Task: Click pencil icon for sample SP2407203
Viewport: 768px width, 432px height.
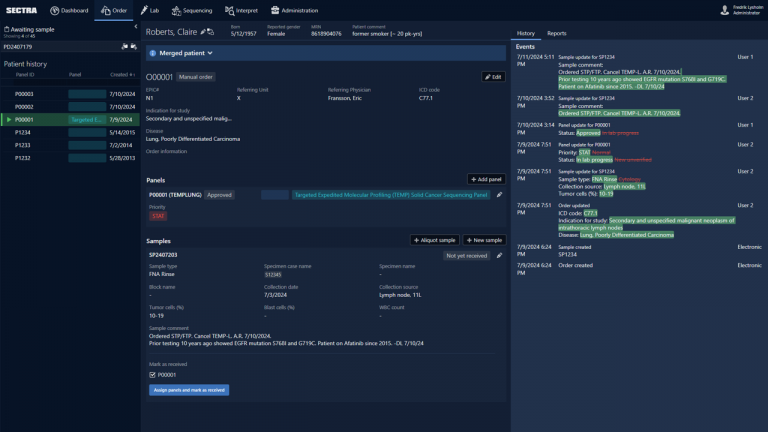Action: point(500,255)
